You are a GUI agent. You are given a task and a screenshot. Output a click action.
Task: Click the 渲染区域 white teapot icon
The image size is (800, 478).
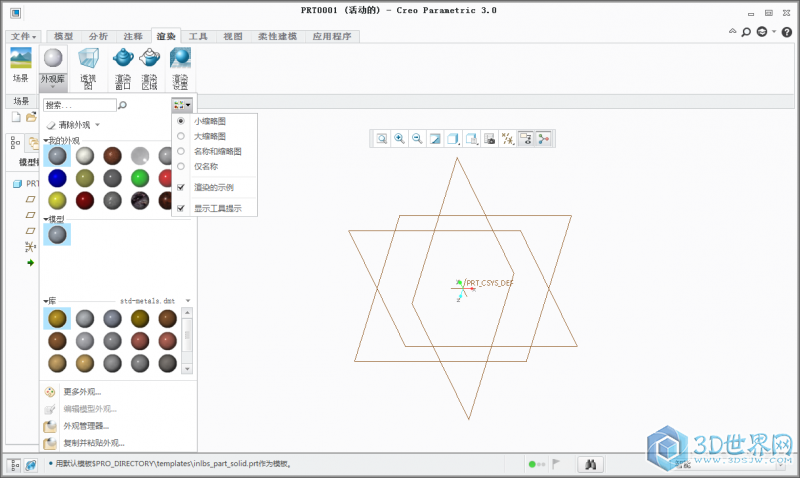pyautogui.click(x=149, y=58)
